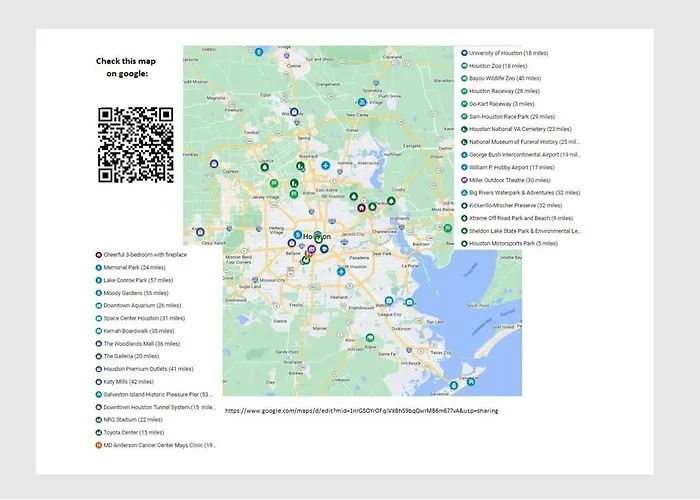
Task: Click the 'League City' label on the map
Action: click(390, 314)
